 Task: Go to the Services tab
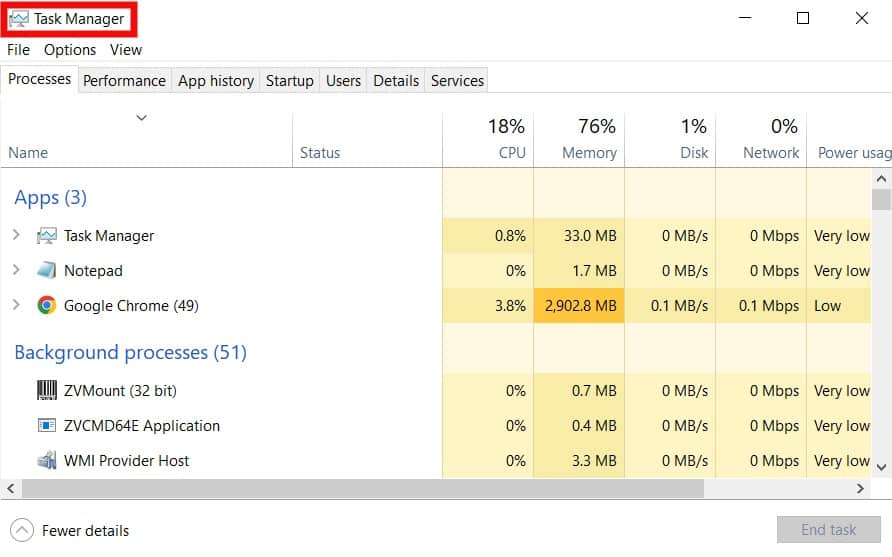(x=457, y=81)
